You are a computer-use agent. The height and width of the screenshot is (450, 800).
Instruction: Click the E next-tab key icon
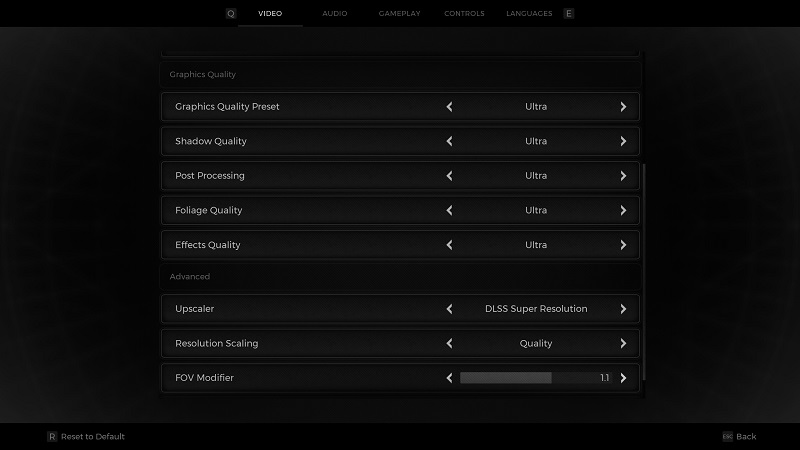568,14
